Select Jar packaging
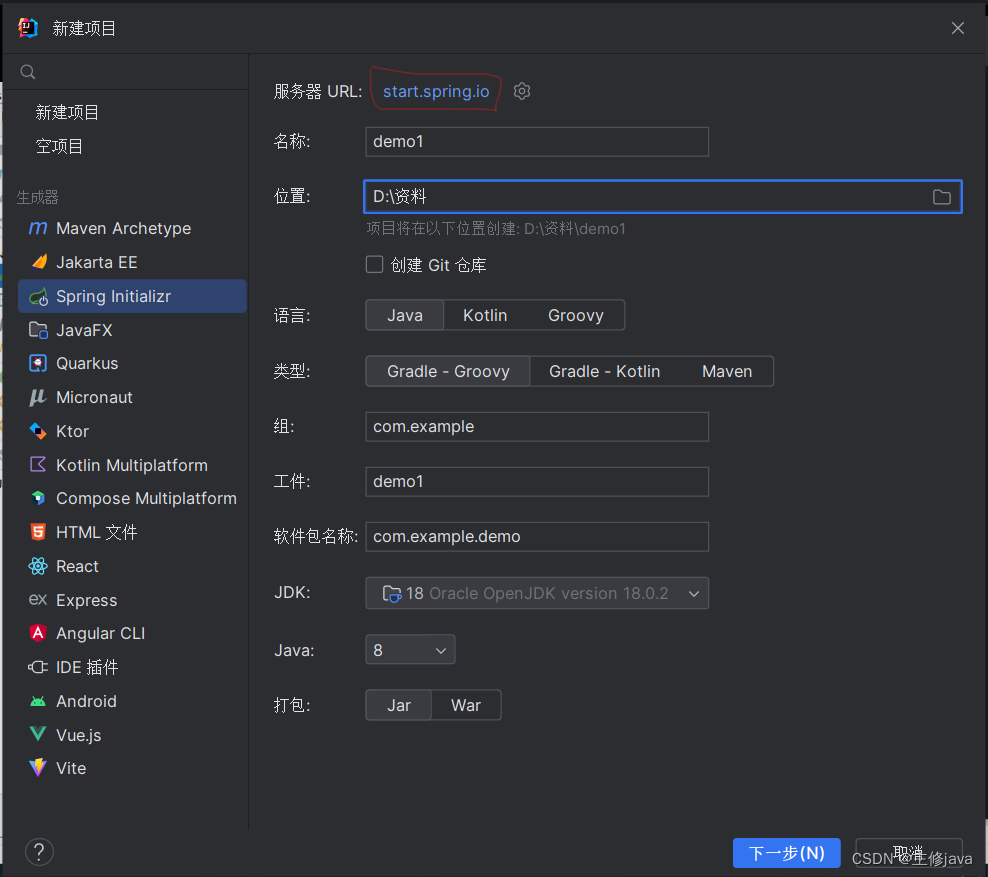This screenshot has width=988, height=877. tap(399, 705)
